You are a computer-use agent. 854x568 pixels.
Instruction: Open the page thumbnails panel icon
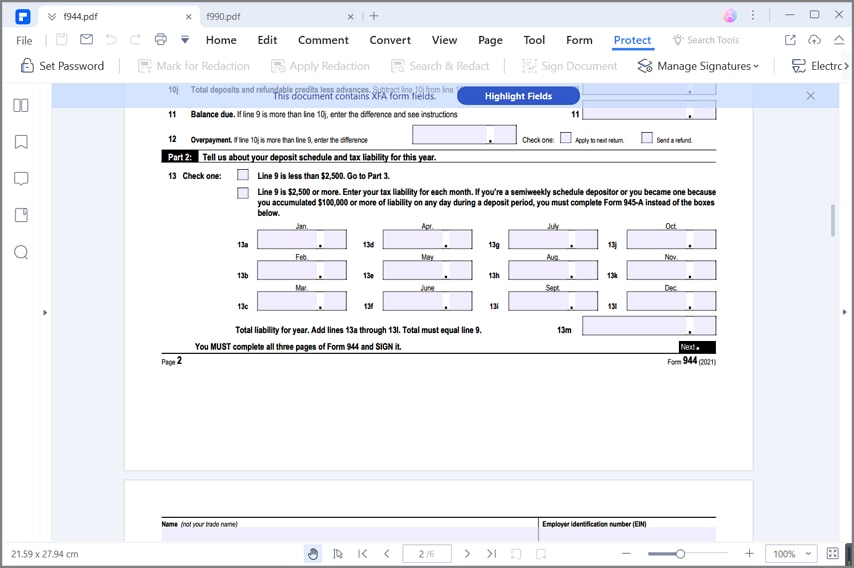[21, 105]
